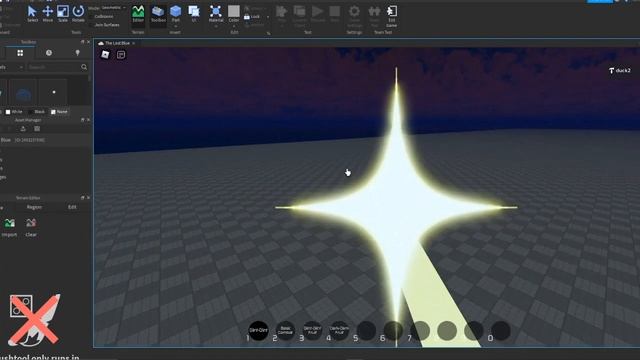Select hotbar slot 2 Basic Combat

click(x=285, y=331)
